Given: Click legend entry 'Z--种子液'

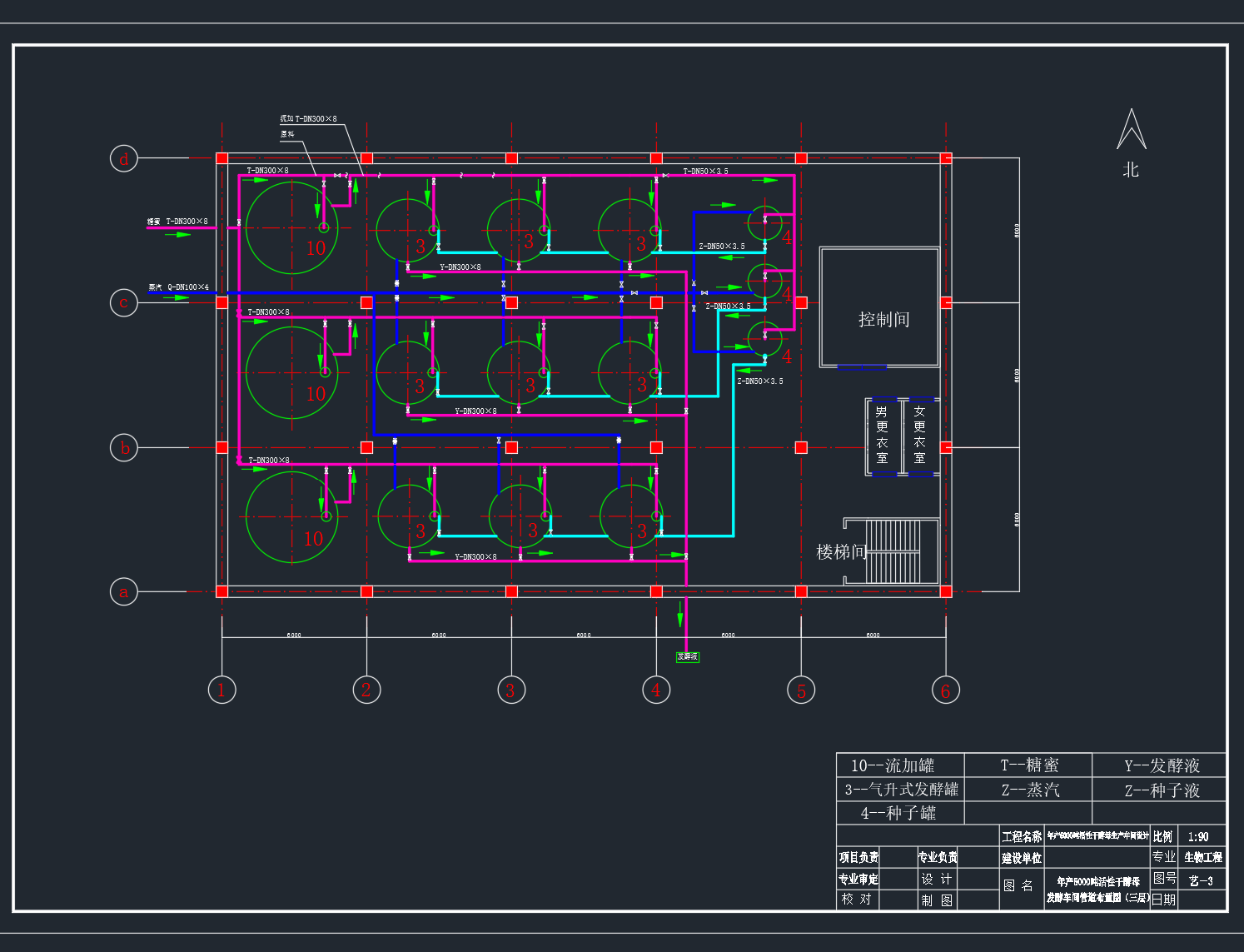Looking at the screenshot, I should click(x=1162, y=790).
